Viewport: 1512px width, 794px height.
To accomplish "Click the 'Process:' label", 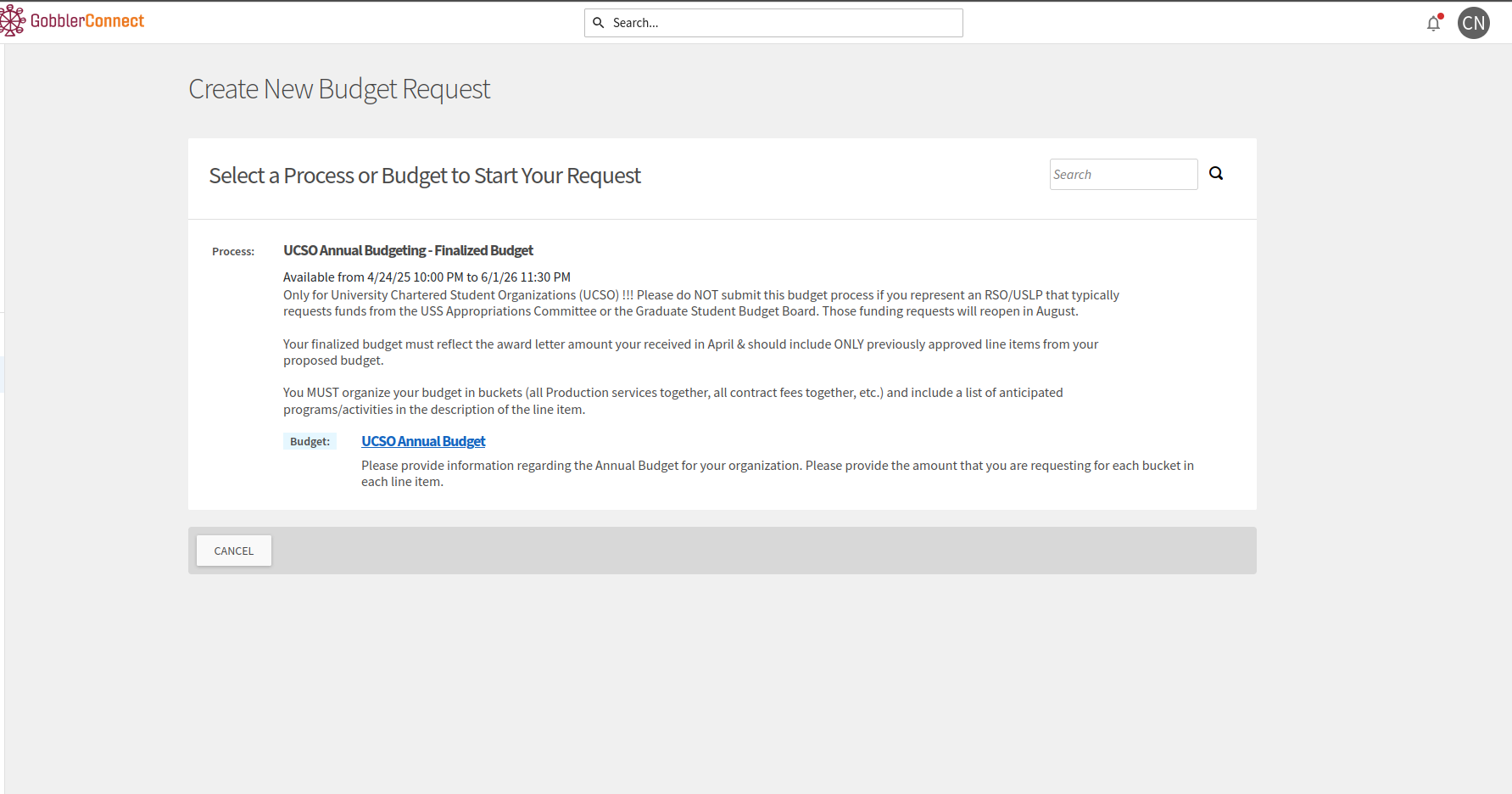I will point(233,251).
